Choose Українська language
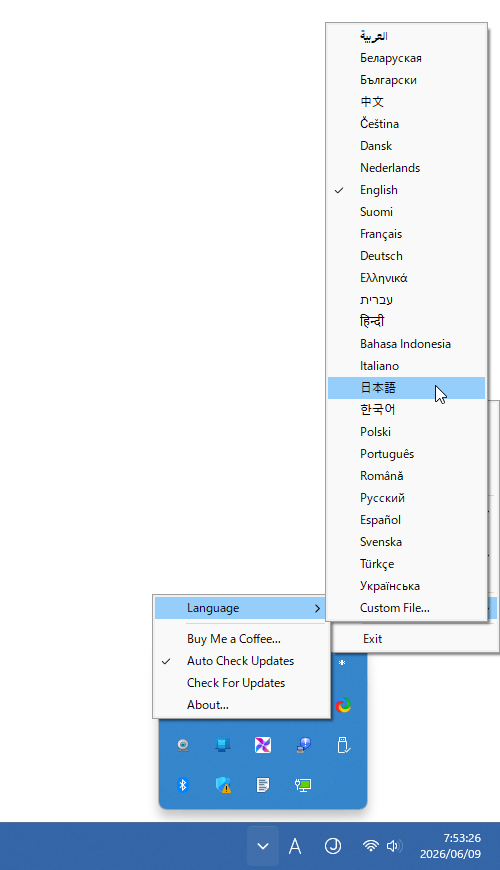Viewport: 500px width, 870px height. (x=406, y=586)
